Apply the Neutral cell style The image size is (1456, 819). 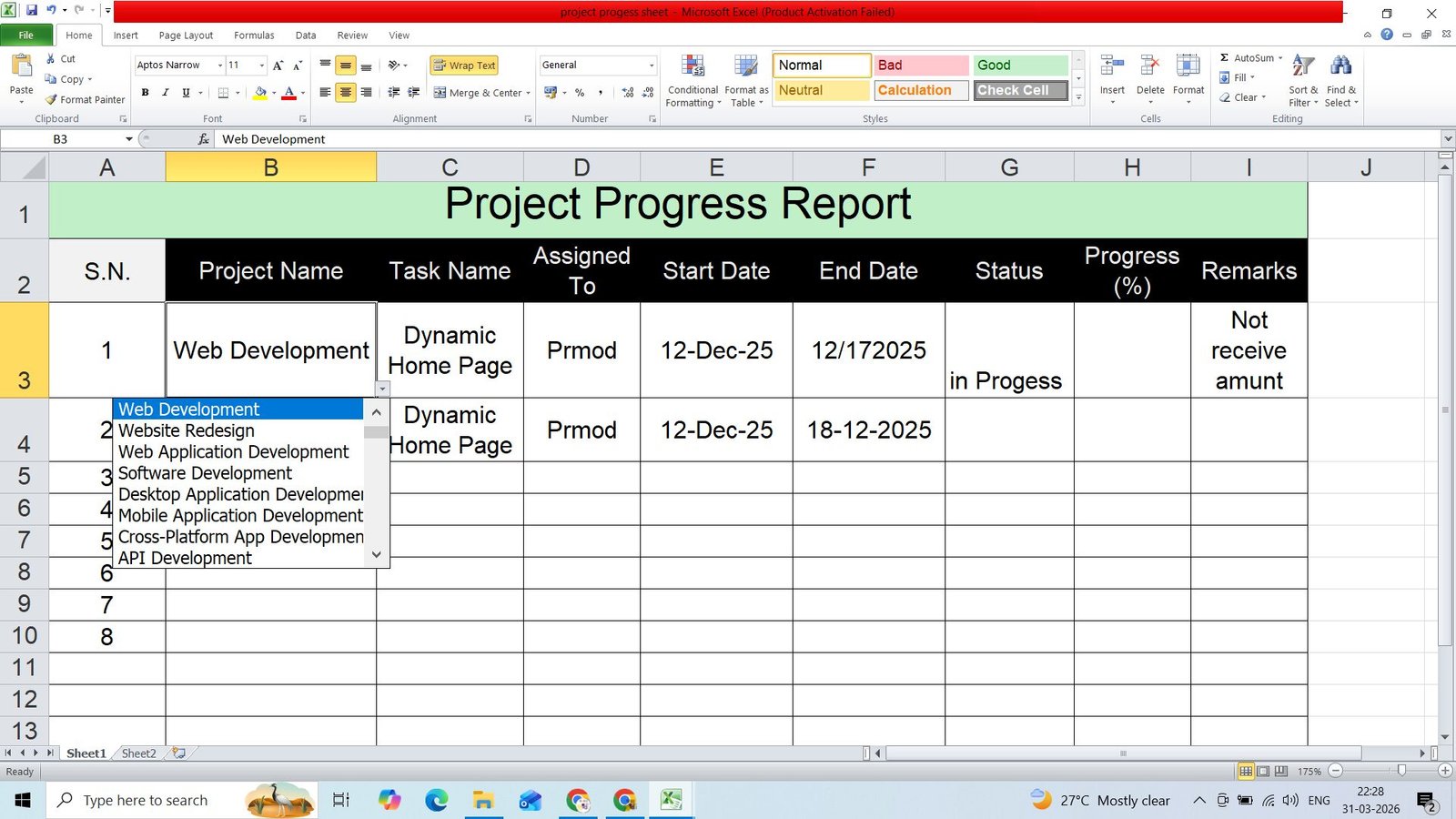click(x=821, y=90)
